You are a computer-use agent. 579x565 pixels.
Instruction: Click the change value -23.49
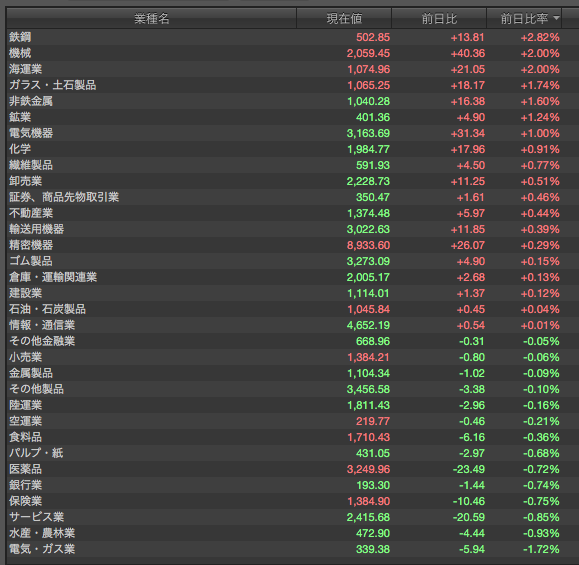(469, 469)
